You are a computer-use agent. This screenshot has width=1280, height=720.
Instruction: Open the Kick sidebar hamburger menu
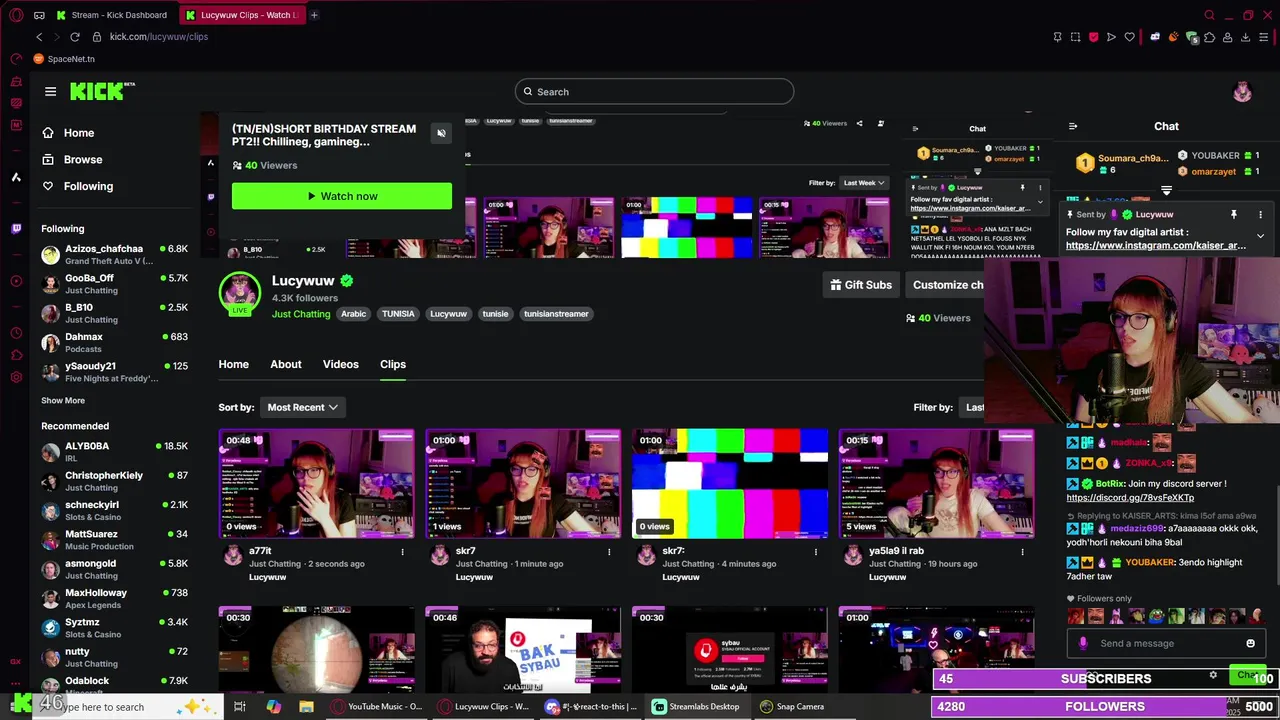coord(50,91)
